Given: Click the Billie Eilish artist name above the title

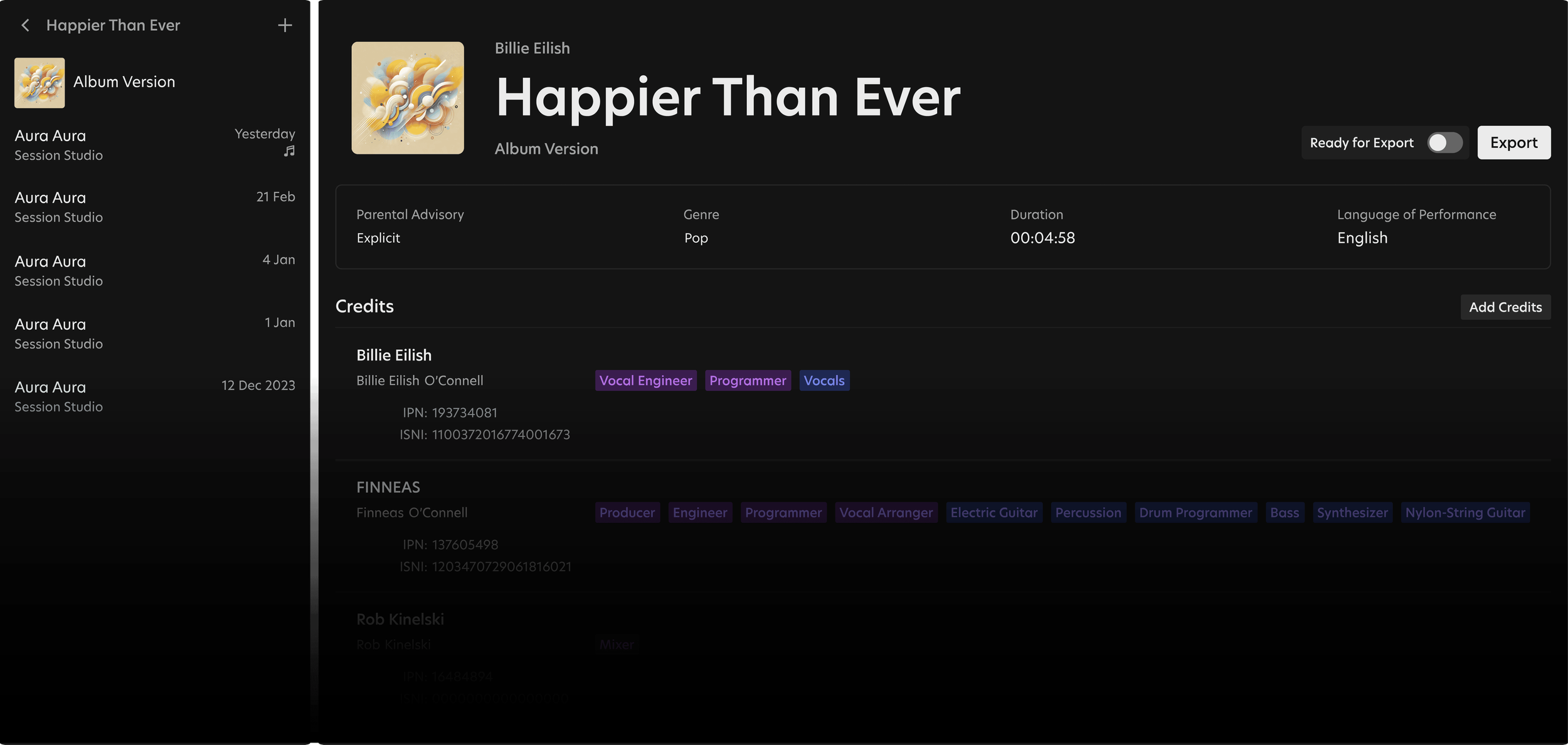Looking at the screenshot, I should [x=532, y=48].
